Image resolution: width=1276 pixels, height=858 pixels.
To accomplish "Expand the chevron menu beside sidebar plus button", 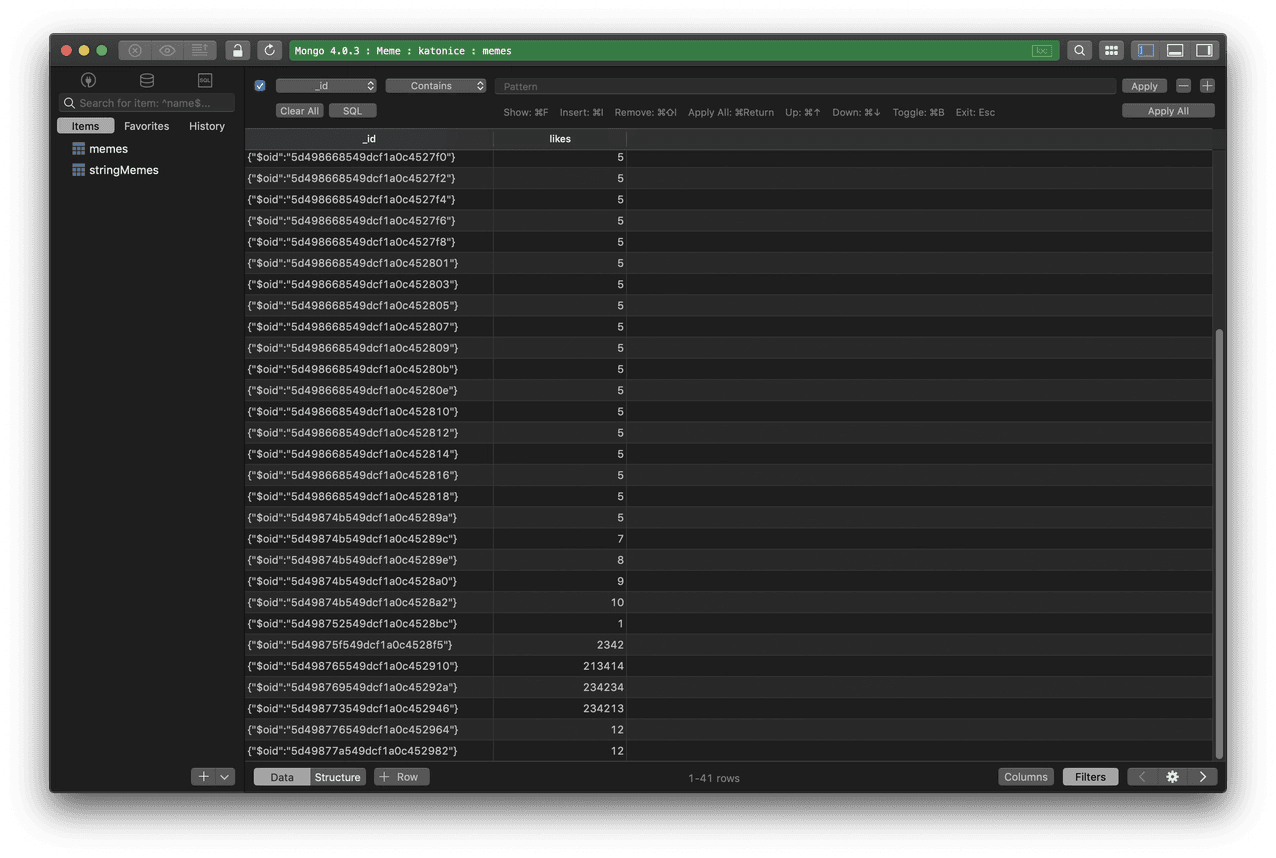I will pyautogui.click(x=225, y=777).
